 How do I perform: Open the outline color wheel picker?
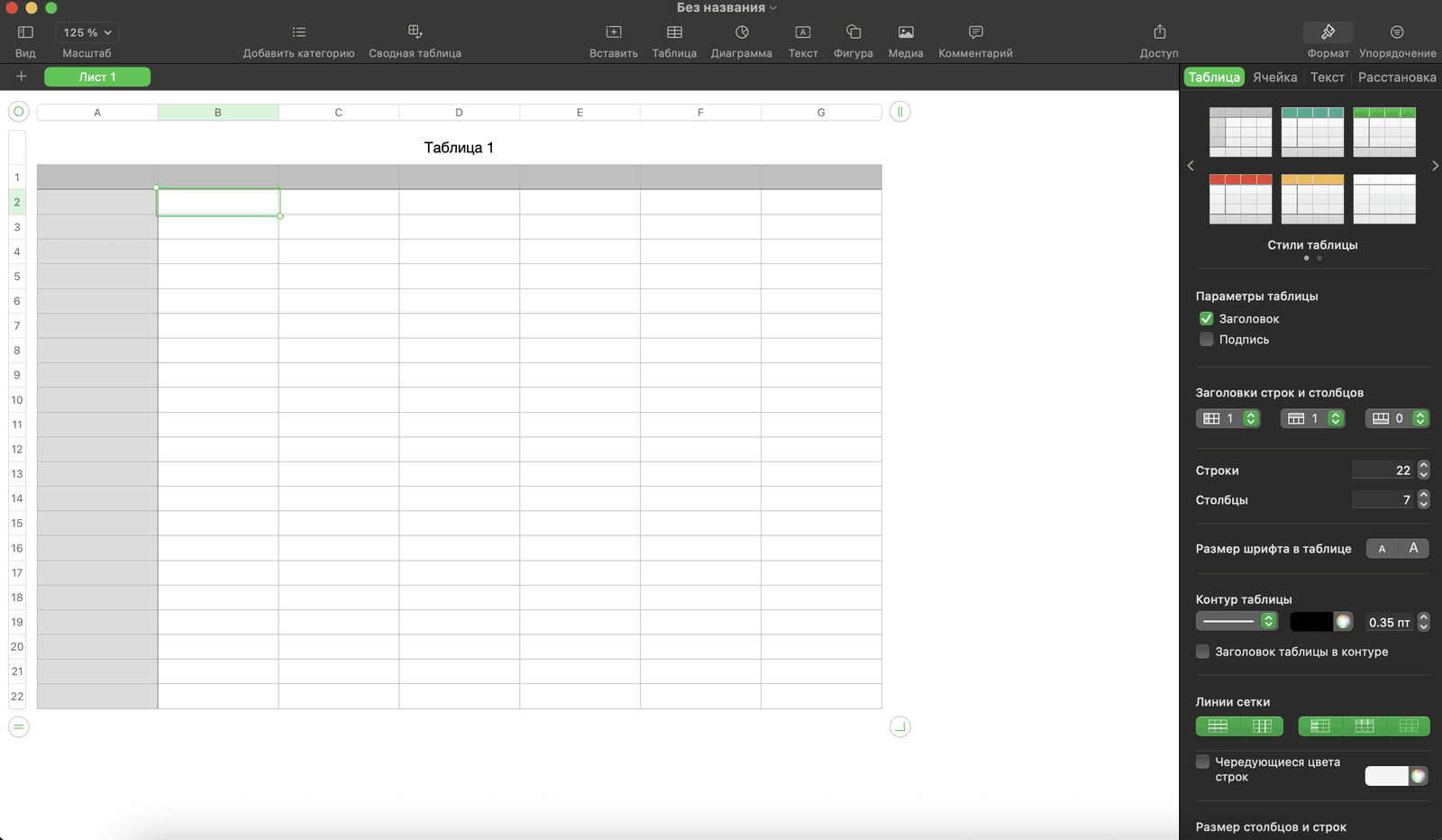1343,622
